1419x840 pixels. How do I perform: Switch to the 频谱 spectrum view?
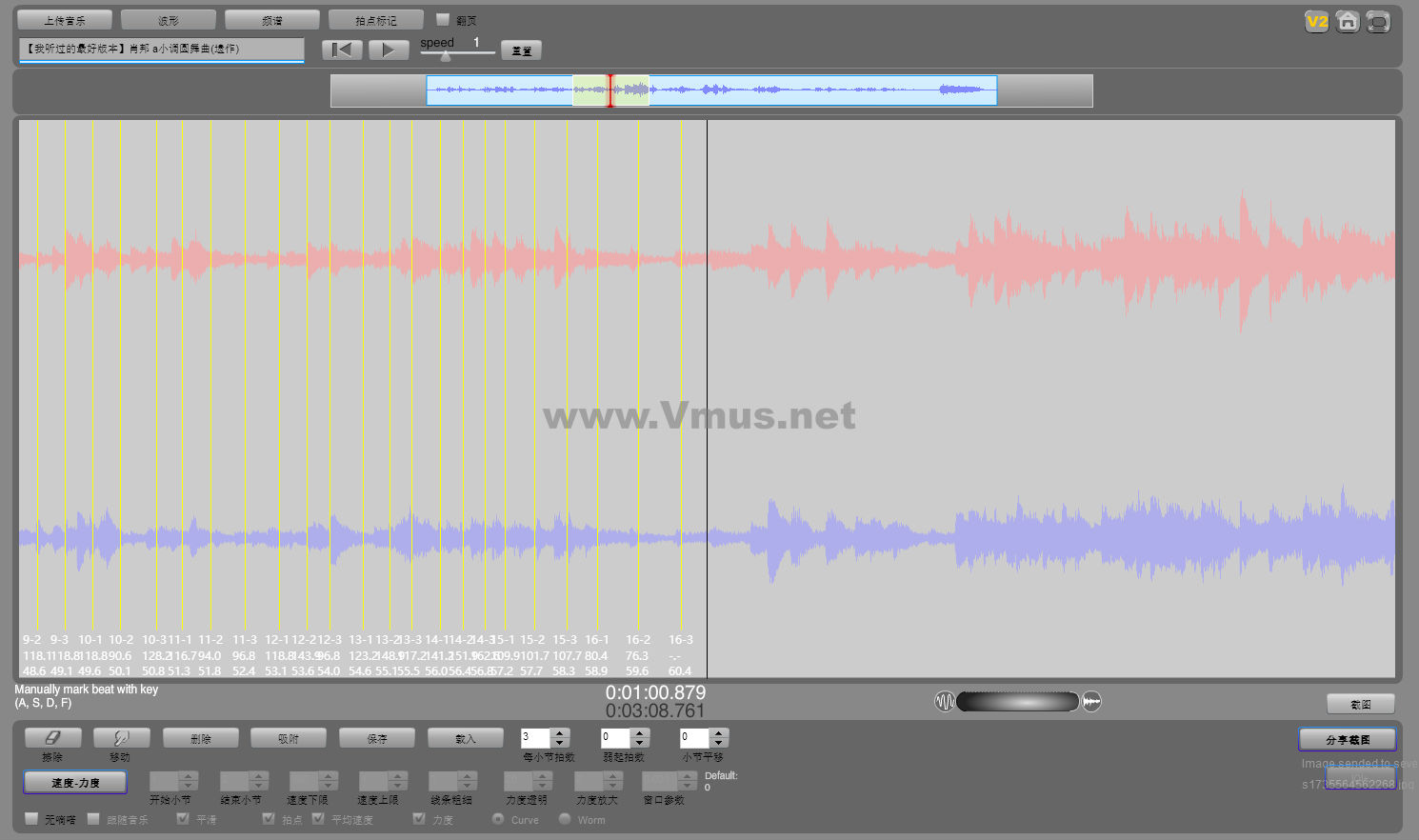click(272, 20)
